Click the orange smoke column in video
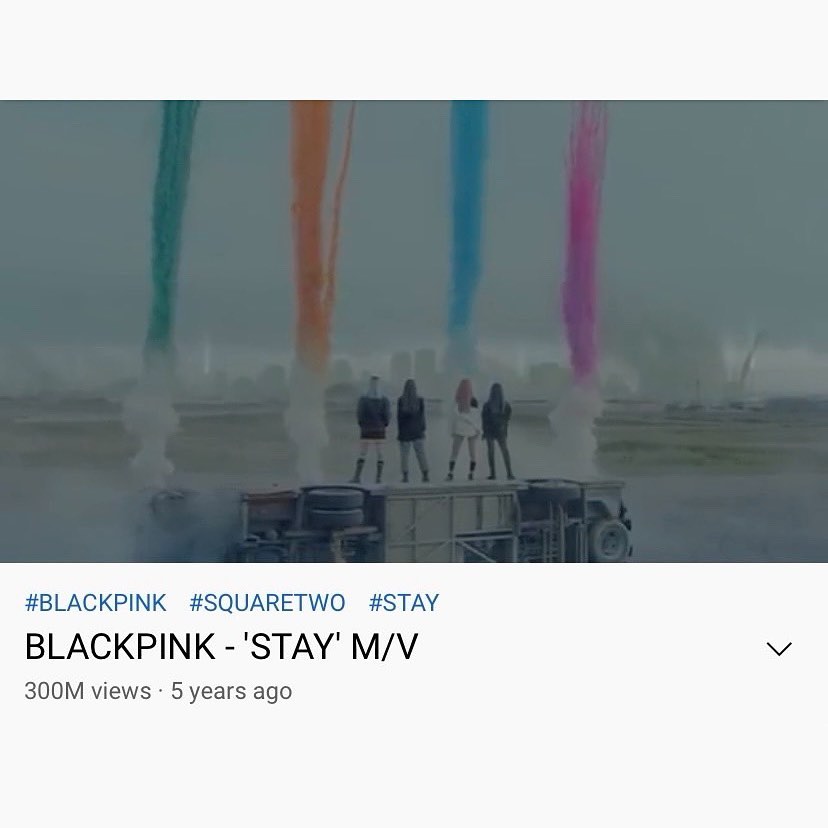Screen dimensions: 828x828 point(313,227)
